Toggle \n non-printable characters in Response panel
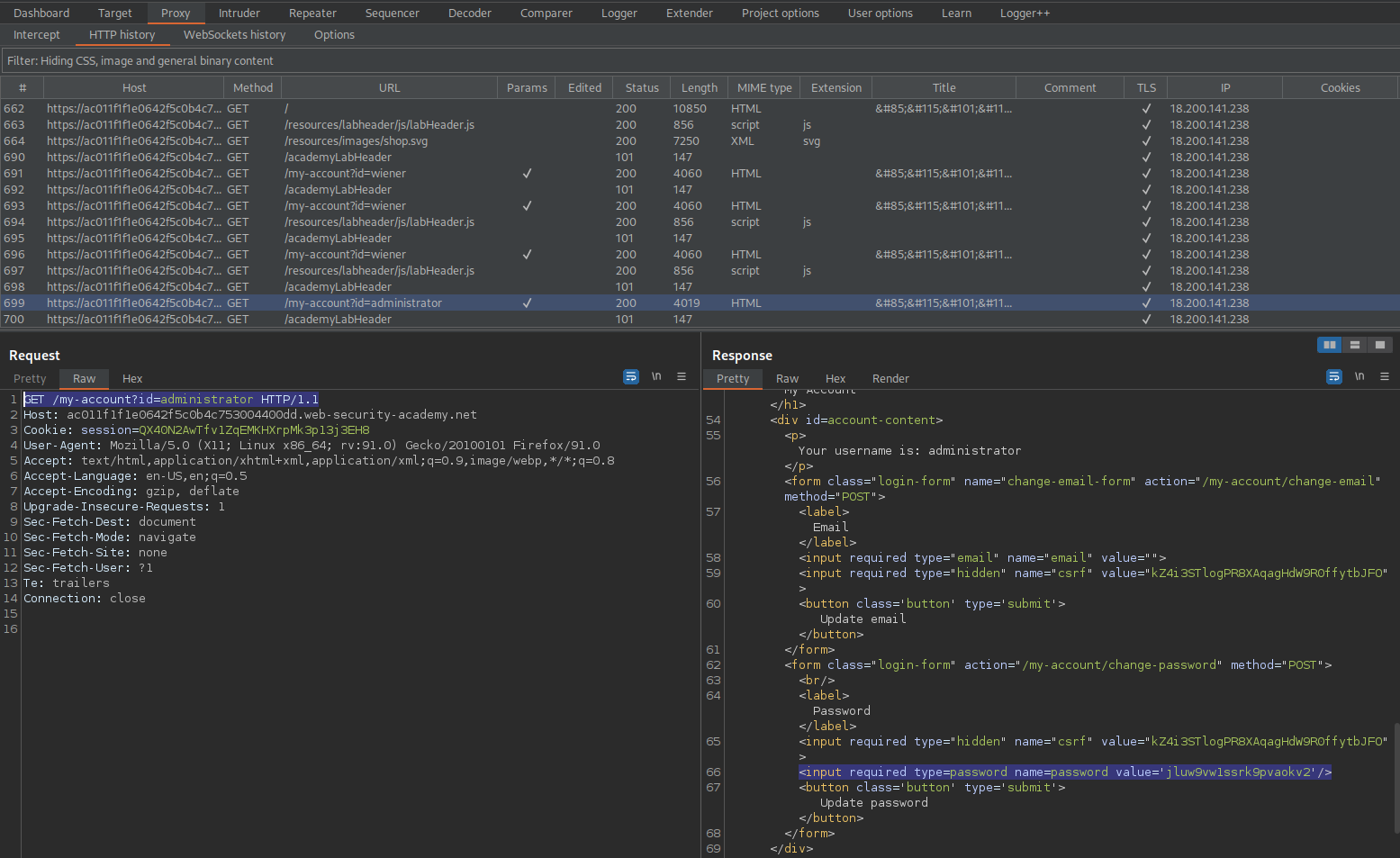Viewport: 1400px width, 858px height. coord(1359,376)
